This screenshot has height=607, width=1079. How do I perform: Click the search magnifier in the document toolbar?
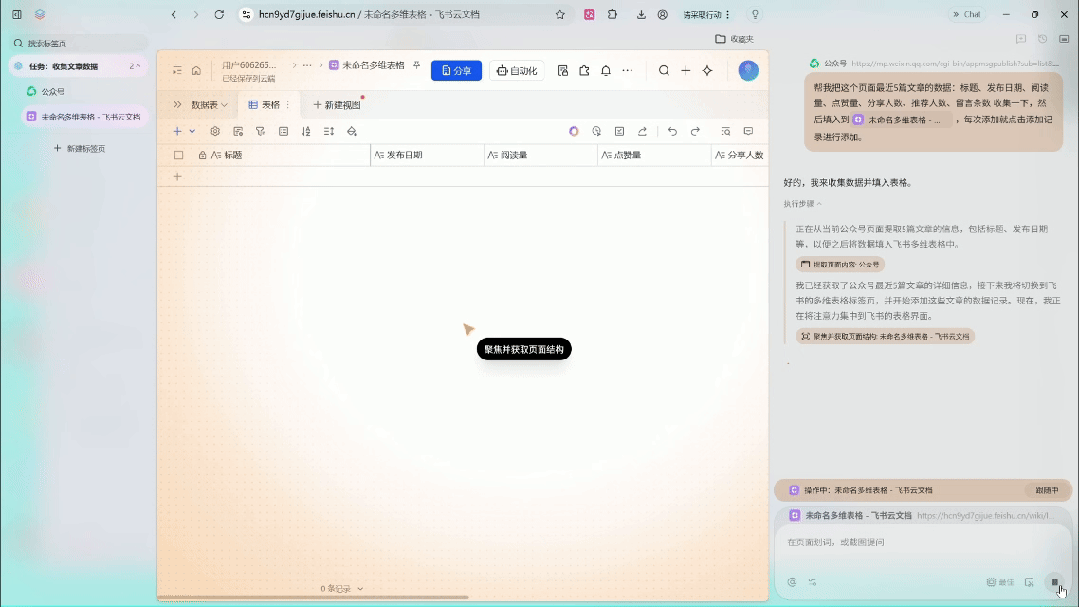tap(664, 70)
